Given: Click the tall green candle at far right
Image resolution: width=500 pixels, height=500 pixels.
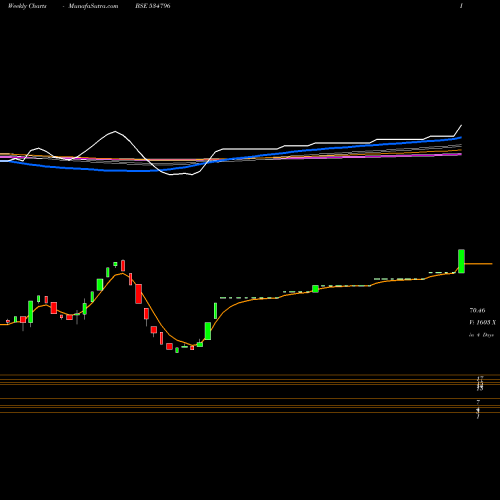Looking at the screenshot, I should pyautogui.click(x=461, y=261).
